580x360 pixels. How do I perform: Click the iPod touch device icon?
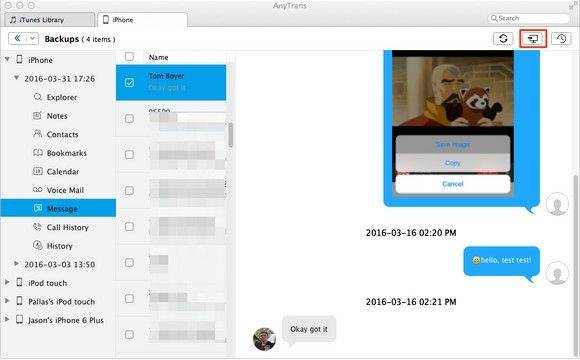tap(20, 282)
